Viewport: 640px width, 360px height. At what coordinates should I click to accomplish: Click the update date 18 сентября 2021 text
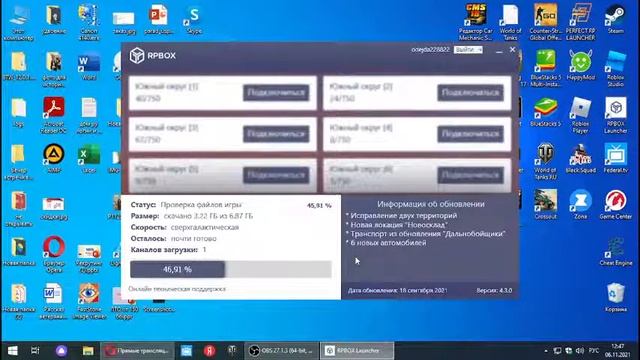click(398, 291)
